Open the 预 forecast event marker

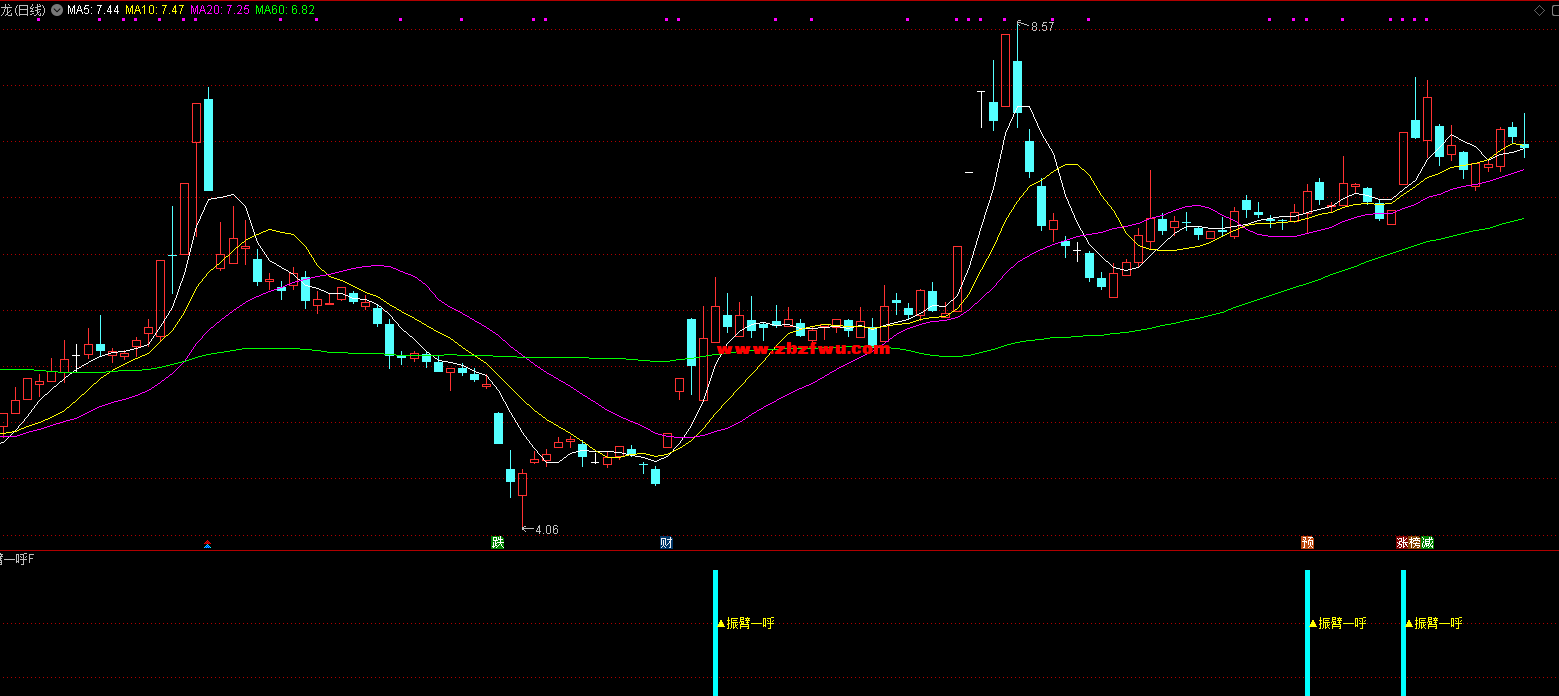point(1307,543)
